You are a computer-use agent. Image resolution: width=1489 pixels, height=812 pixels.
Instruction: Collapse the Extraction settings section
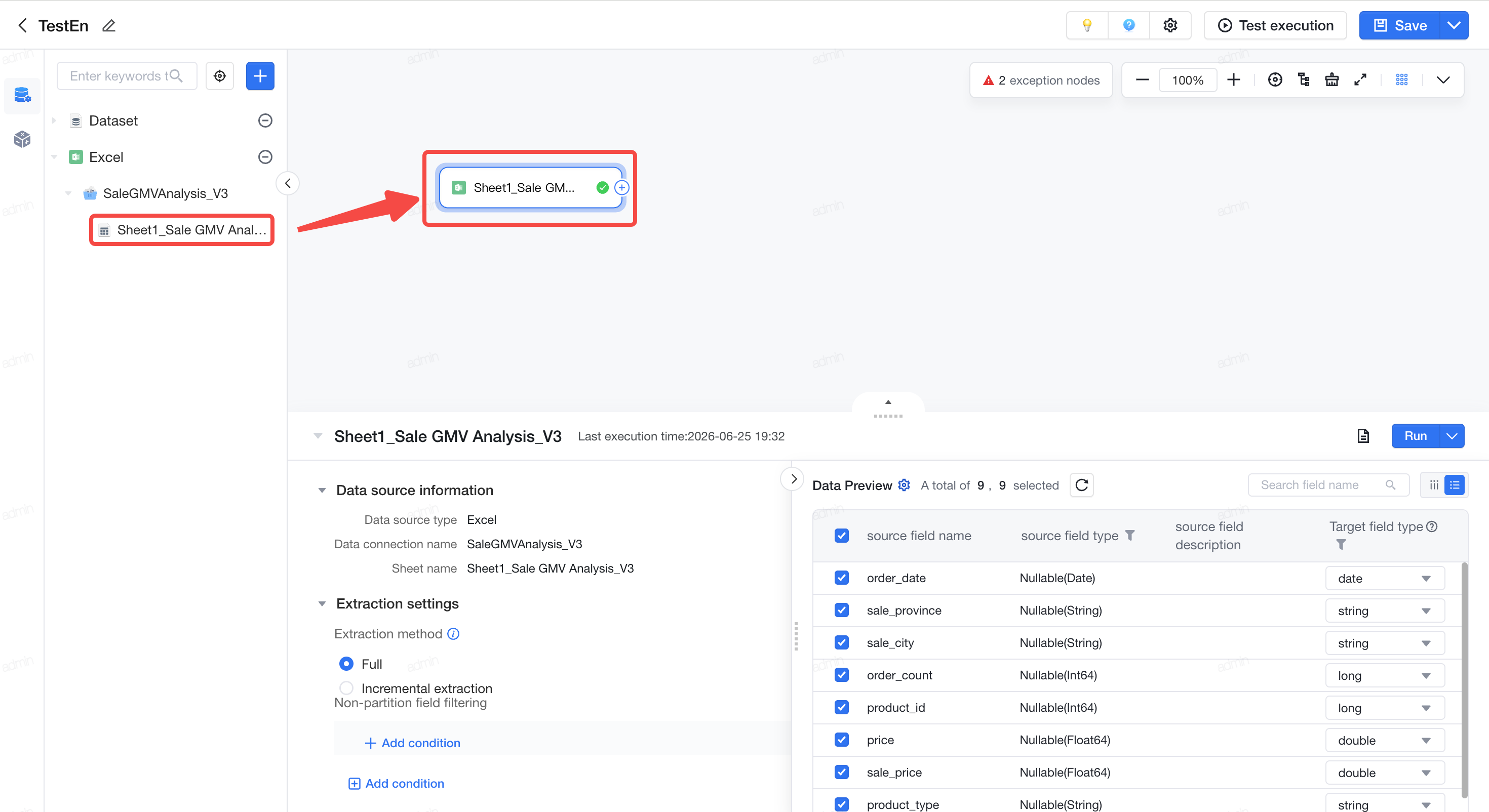(322, 603)
